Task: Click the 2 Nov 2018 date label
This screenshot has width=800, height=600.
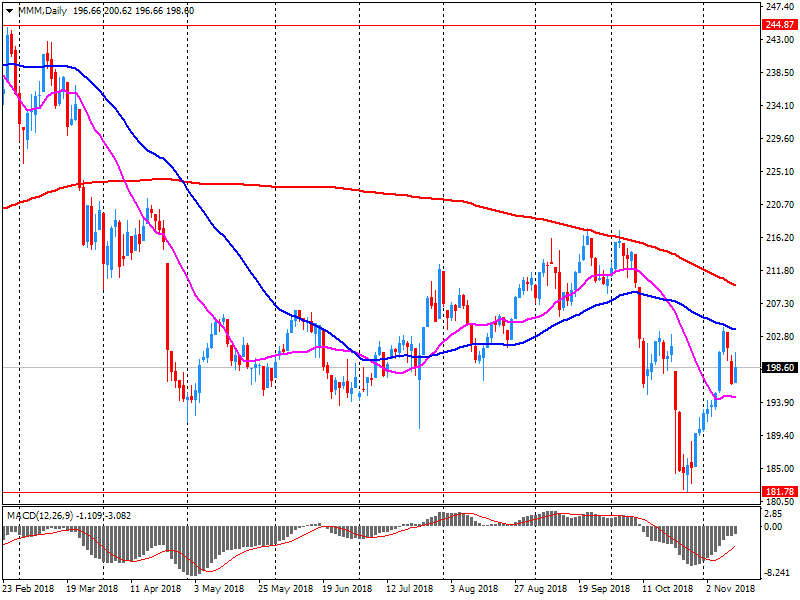Action: pos(730,589)
